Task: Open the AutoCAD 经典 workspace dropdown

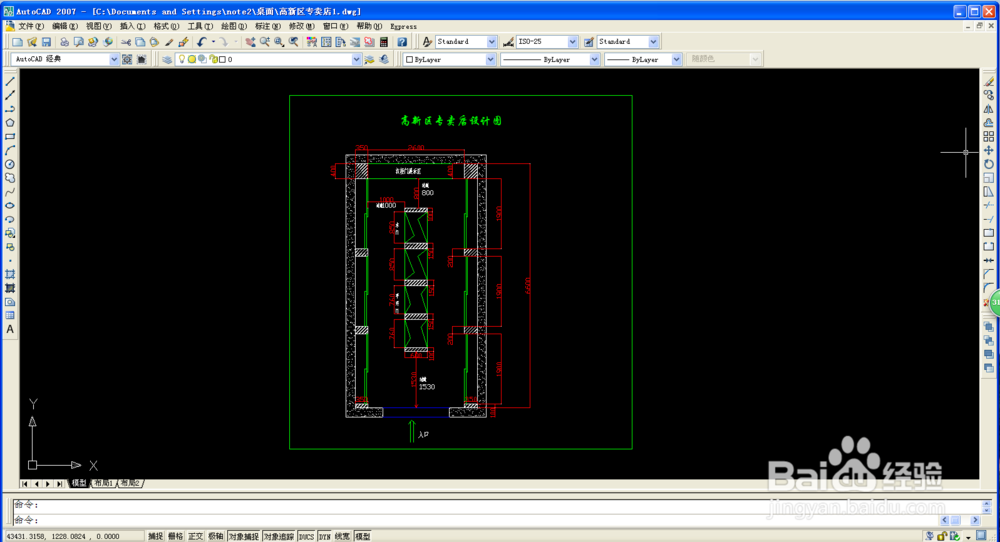Action: 114,59
